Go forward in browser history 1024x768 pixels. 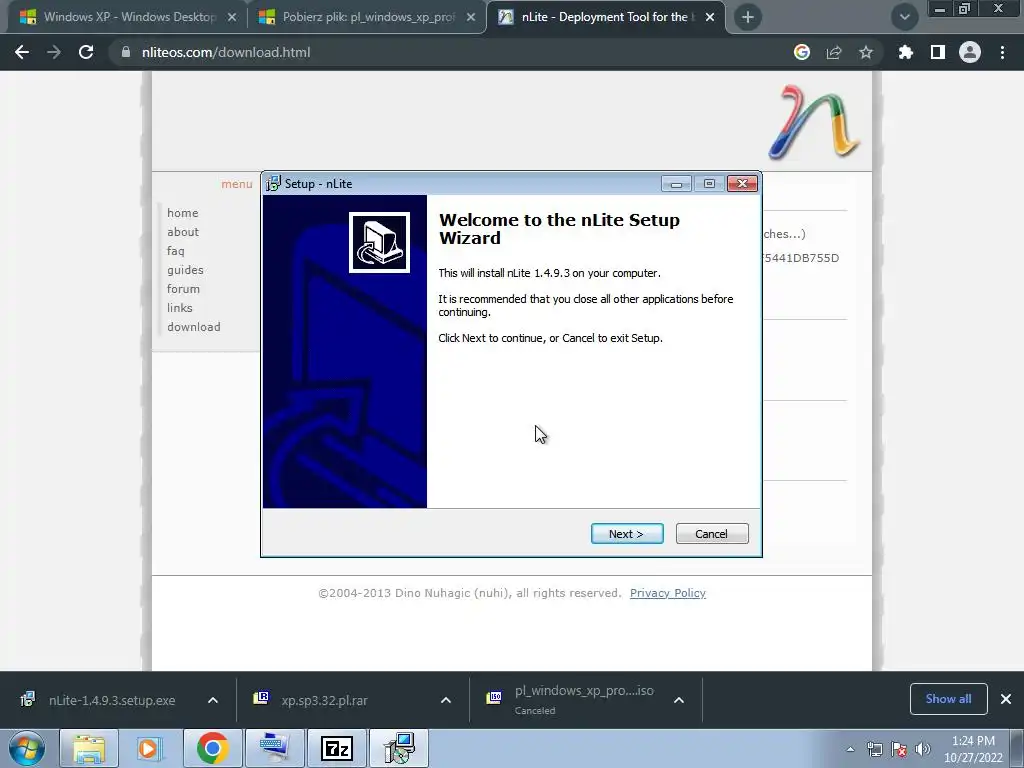click(x=54, y=52)
